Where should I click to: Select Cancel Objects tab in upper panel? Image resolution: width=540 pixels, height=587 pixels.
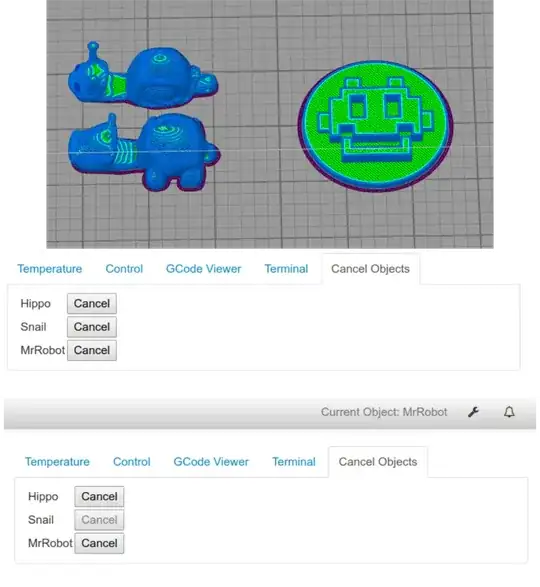coord(370,269)
